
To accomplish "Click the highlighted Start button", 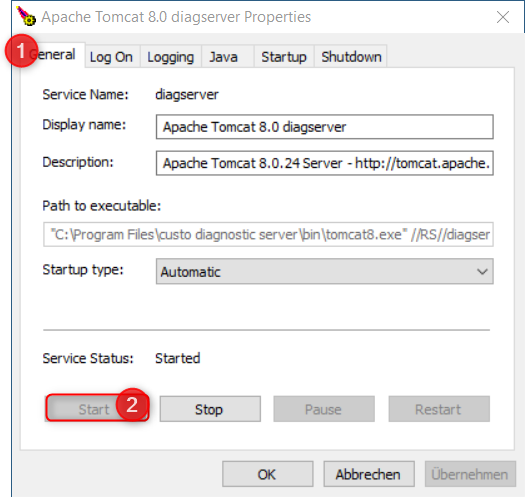I will [x=94, y=409].
